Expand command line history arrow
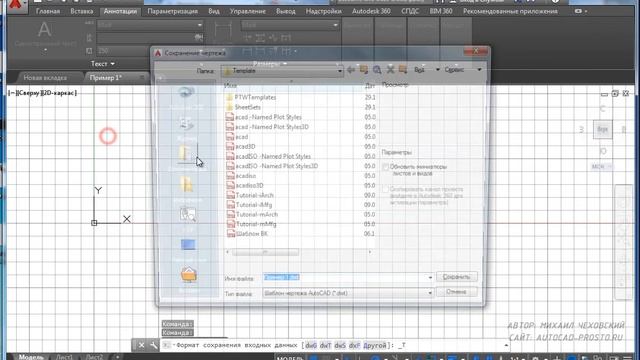Screen dimensions: 640x360 [x=506, y=345]
